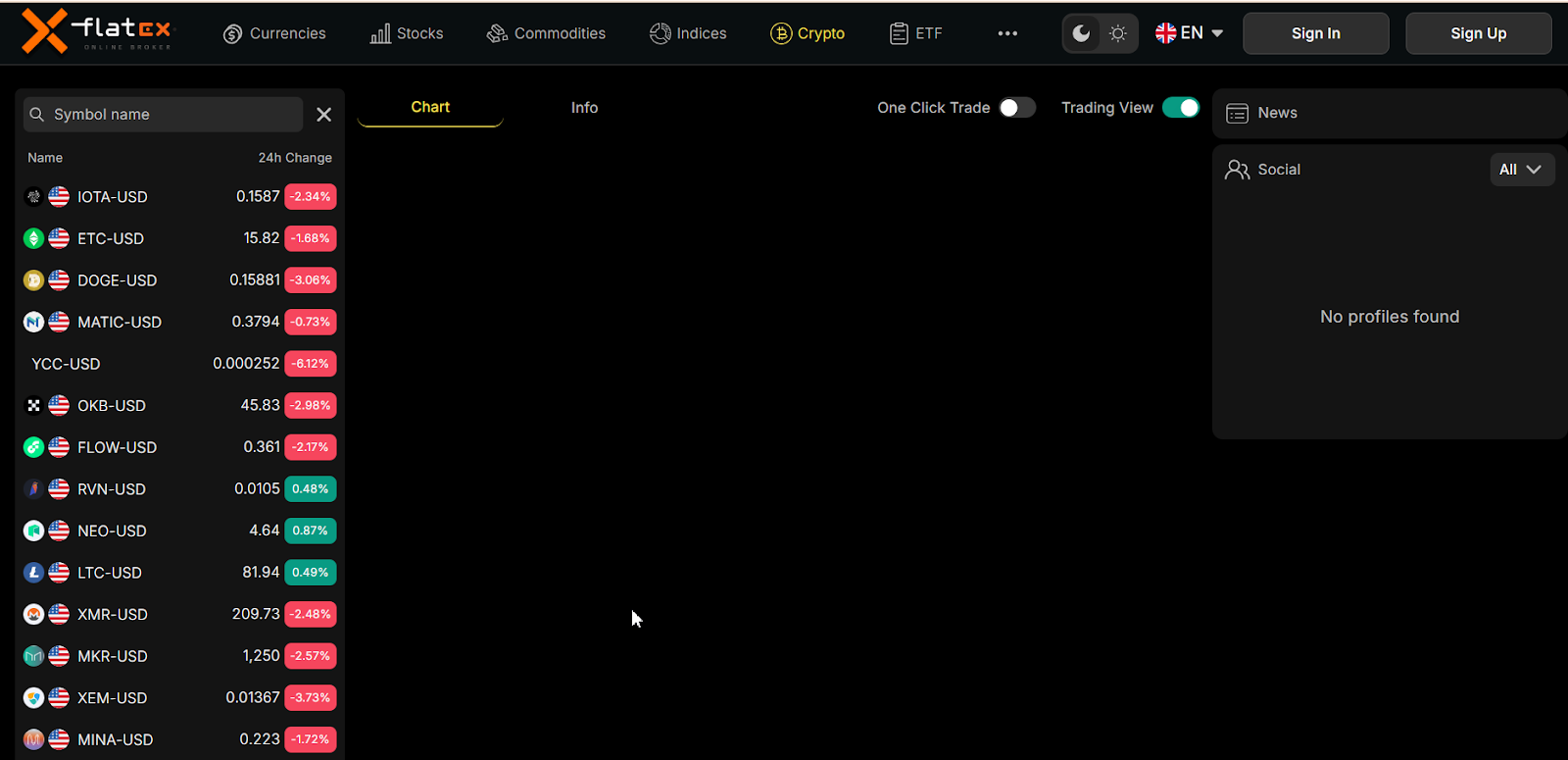
Task: Select the YCC-USD row
Action: [180, 364]
